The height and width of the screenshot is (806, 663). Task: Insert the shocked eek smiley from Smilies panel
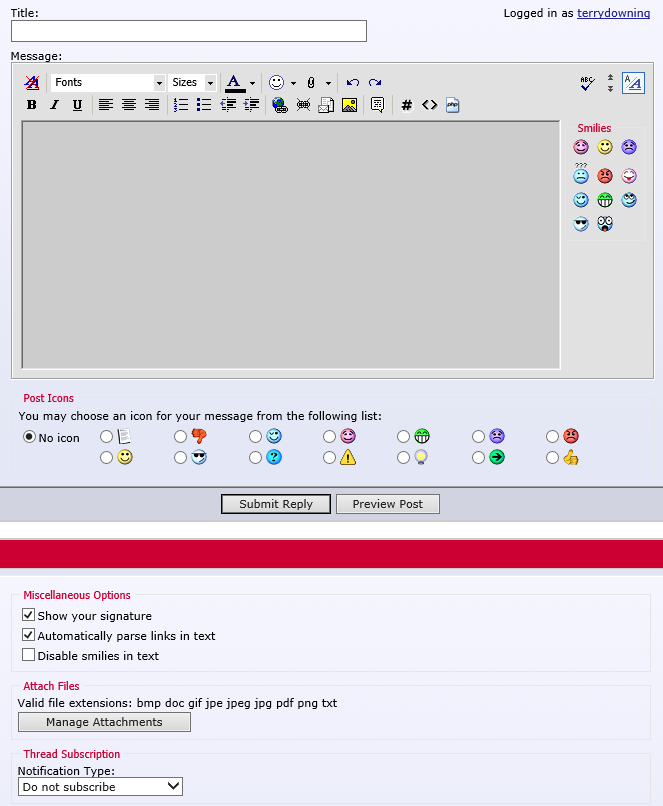pos(605,224)
